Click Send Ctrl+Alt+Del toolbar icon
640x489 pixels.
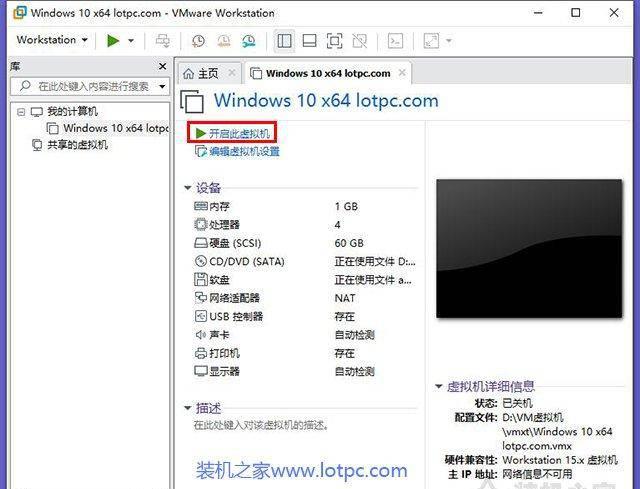point(163,40)
